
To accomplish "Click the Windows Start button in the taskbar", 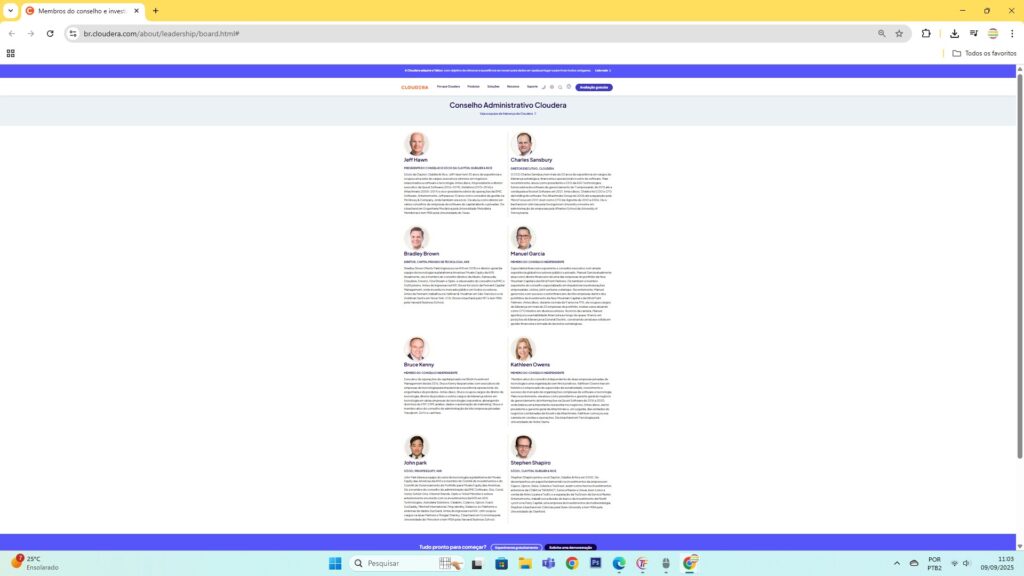I will point(334,563).
